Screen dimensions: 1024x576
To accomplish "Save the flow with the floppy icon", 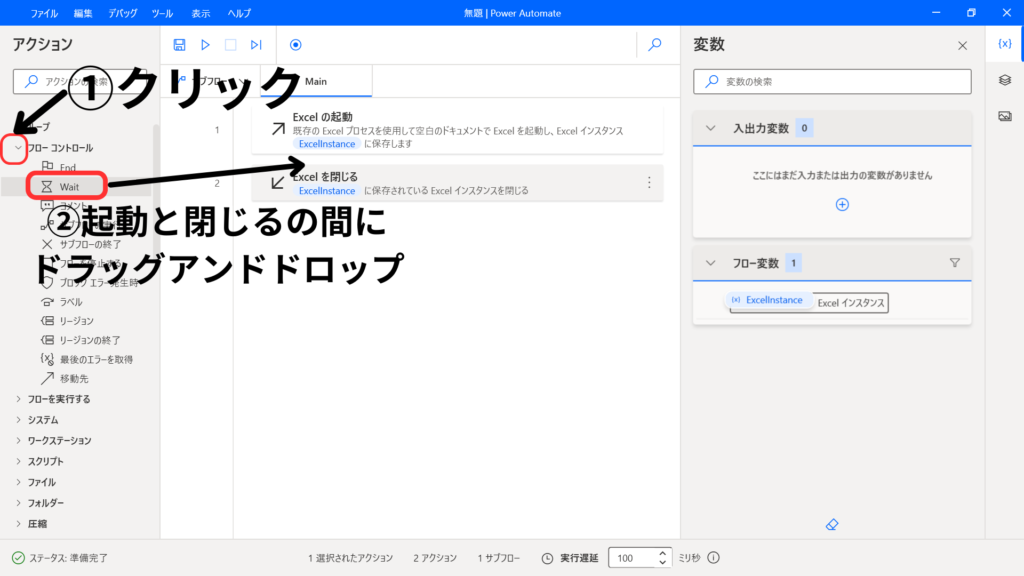I will click(x=179, y=44).
